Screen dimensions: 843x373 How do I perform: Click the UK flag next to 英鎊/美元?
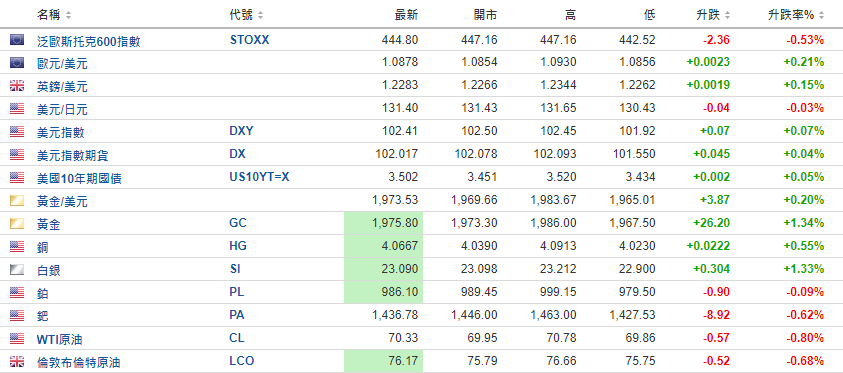pyautogui.click(x=17, y=86)
